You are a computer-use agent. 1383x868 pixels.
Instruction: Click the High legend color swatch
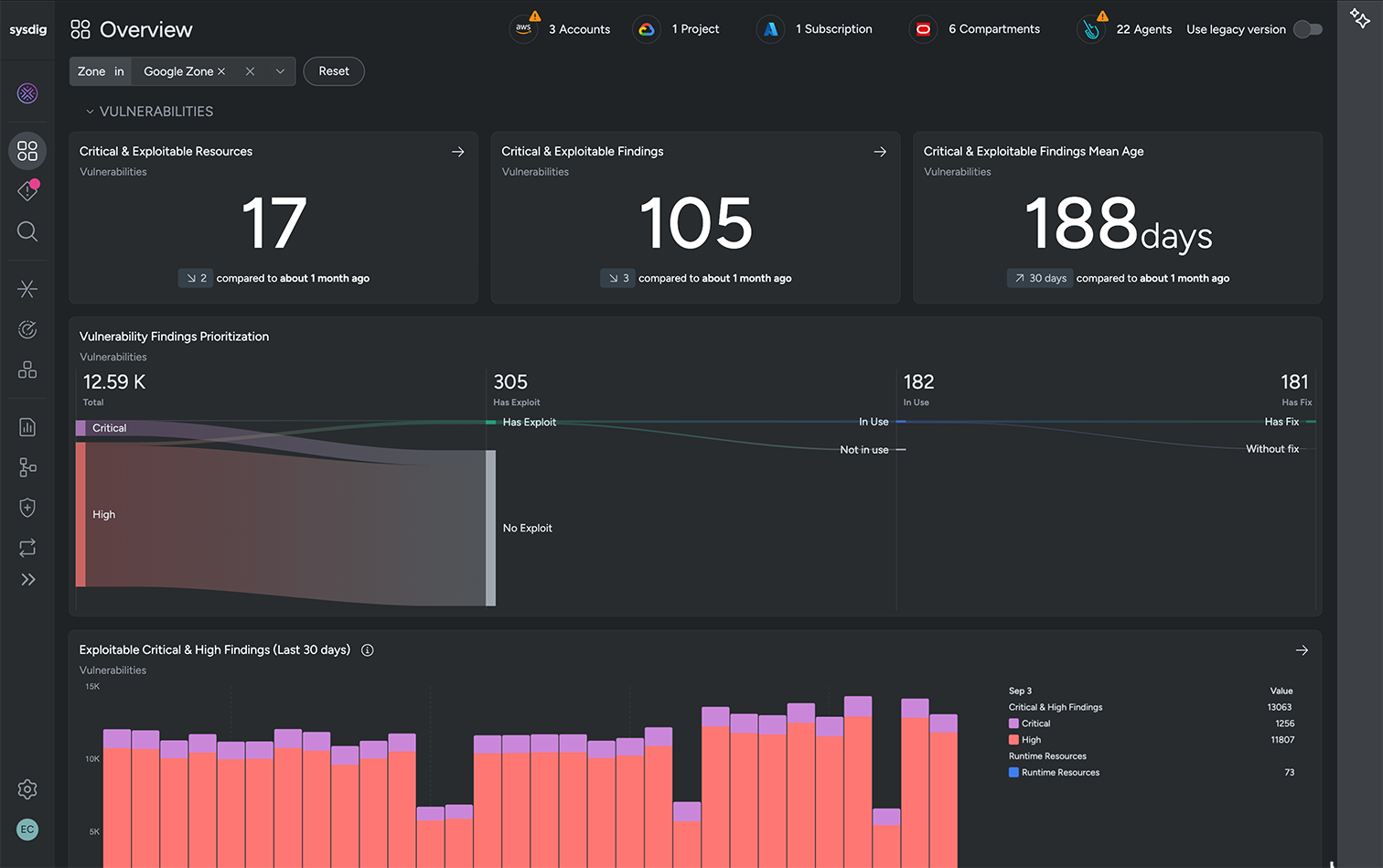coord(1013,740)
